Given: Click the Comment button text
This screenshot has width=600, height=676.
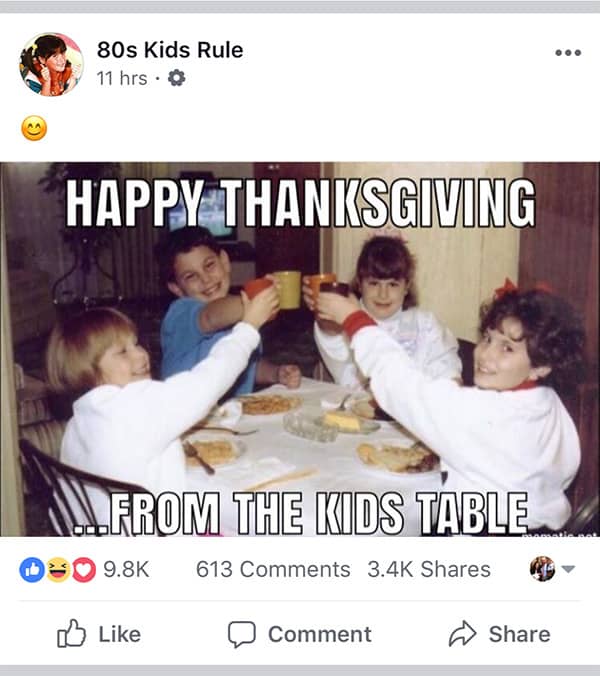Looking at the screenshot, I should [x=320, y=634].
